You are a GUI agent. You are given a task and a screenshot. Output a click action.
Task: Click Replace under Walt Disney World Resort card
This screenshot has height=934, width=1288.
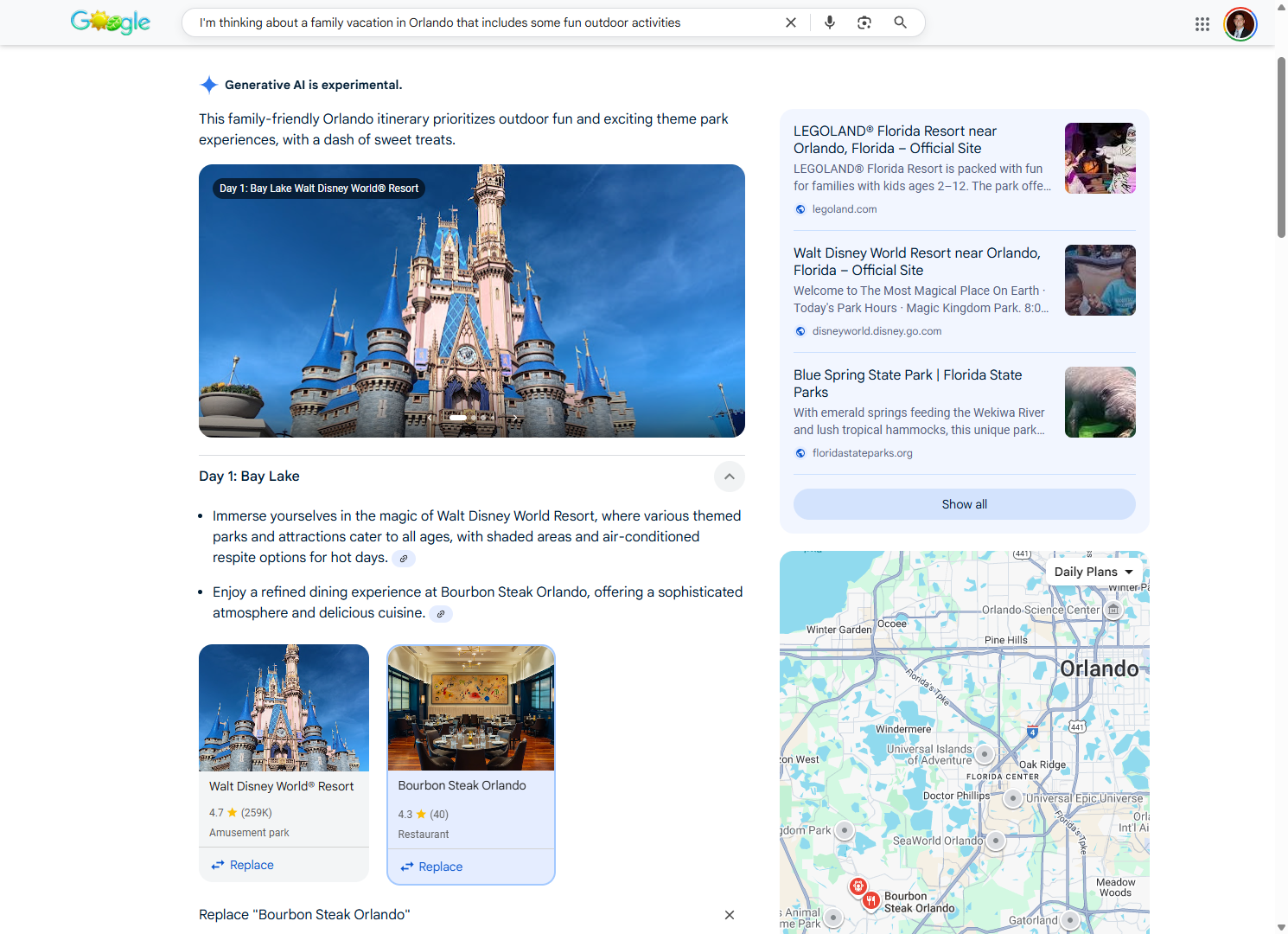[241, 864]
